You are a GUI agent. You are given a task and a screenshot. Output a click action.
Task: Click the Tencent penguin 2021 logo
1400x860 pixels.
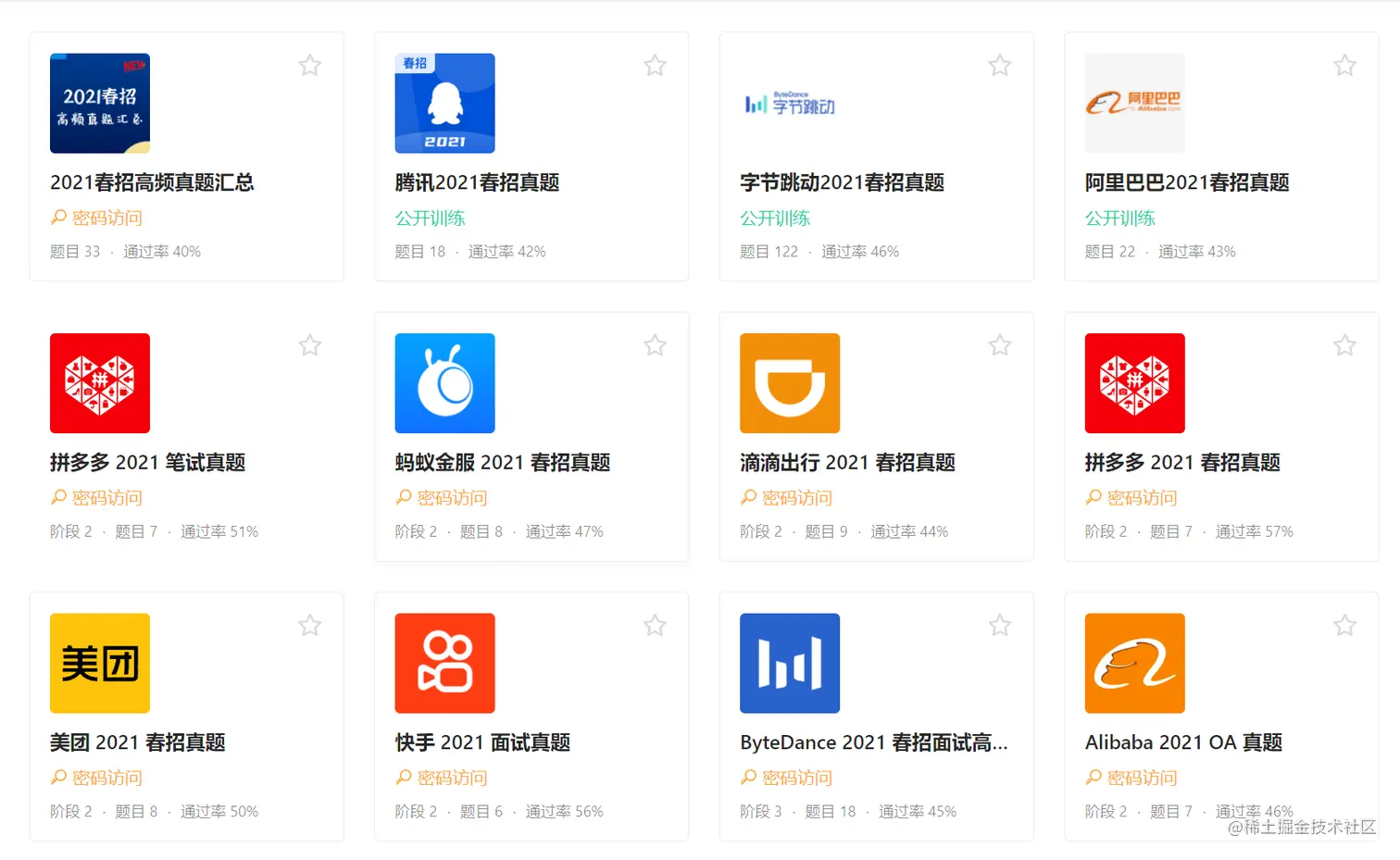pos(444,103)
